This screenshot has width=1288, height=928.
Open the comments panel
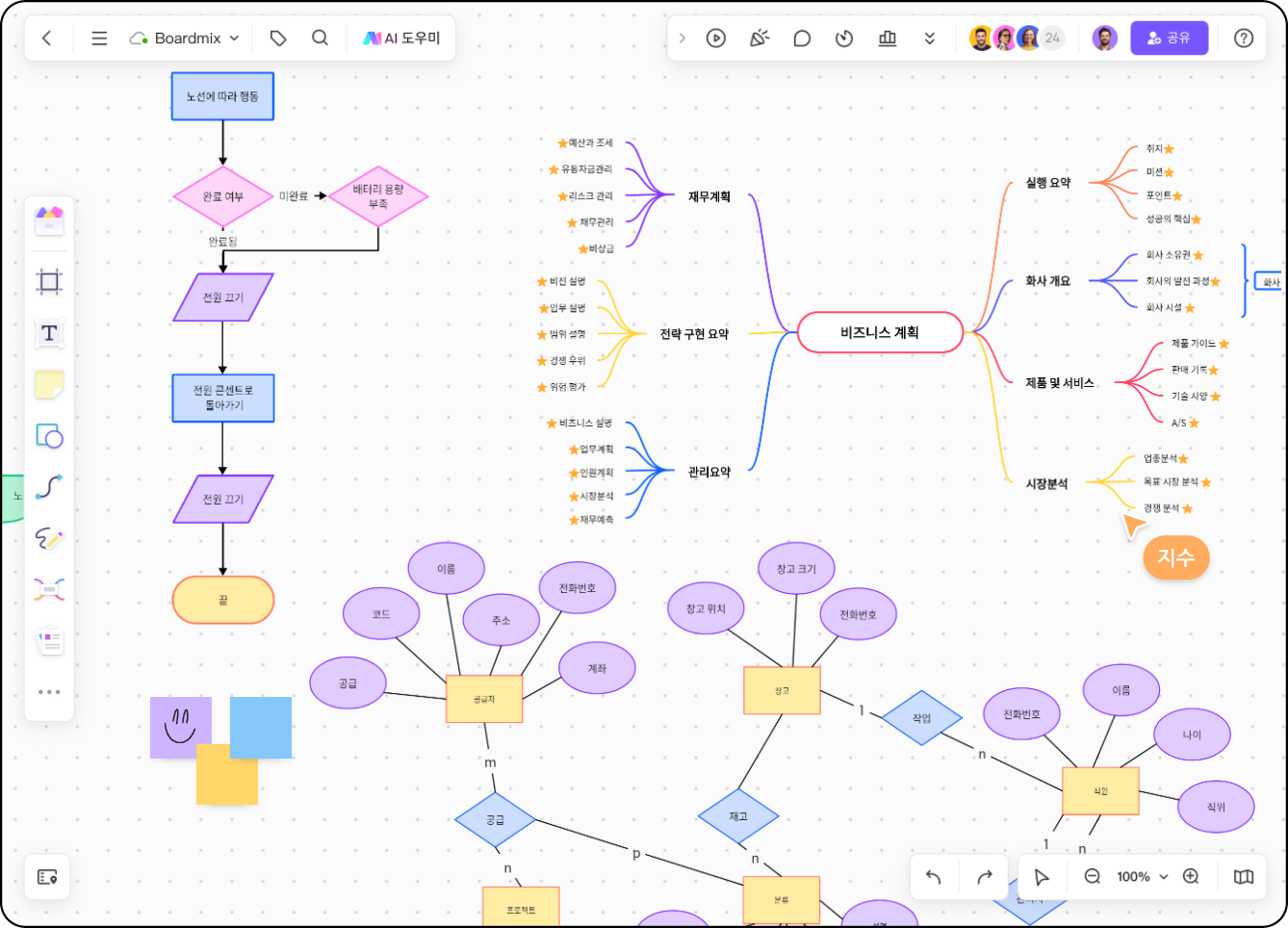(802, 39)
